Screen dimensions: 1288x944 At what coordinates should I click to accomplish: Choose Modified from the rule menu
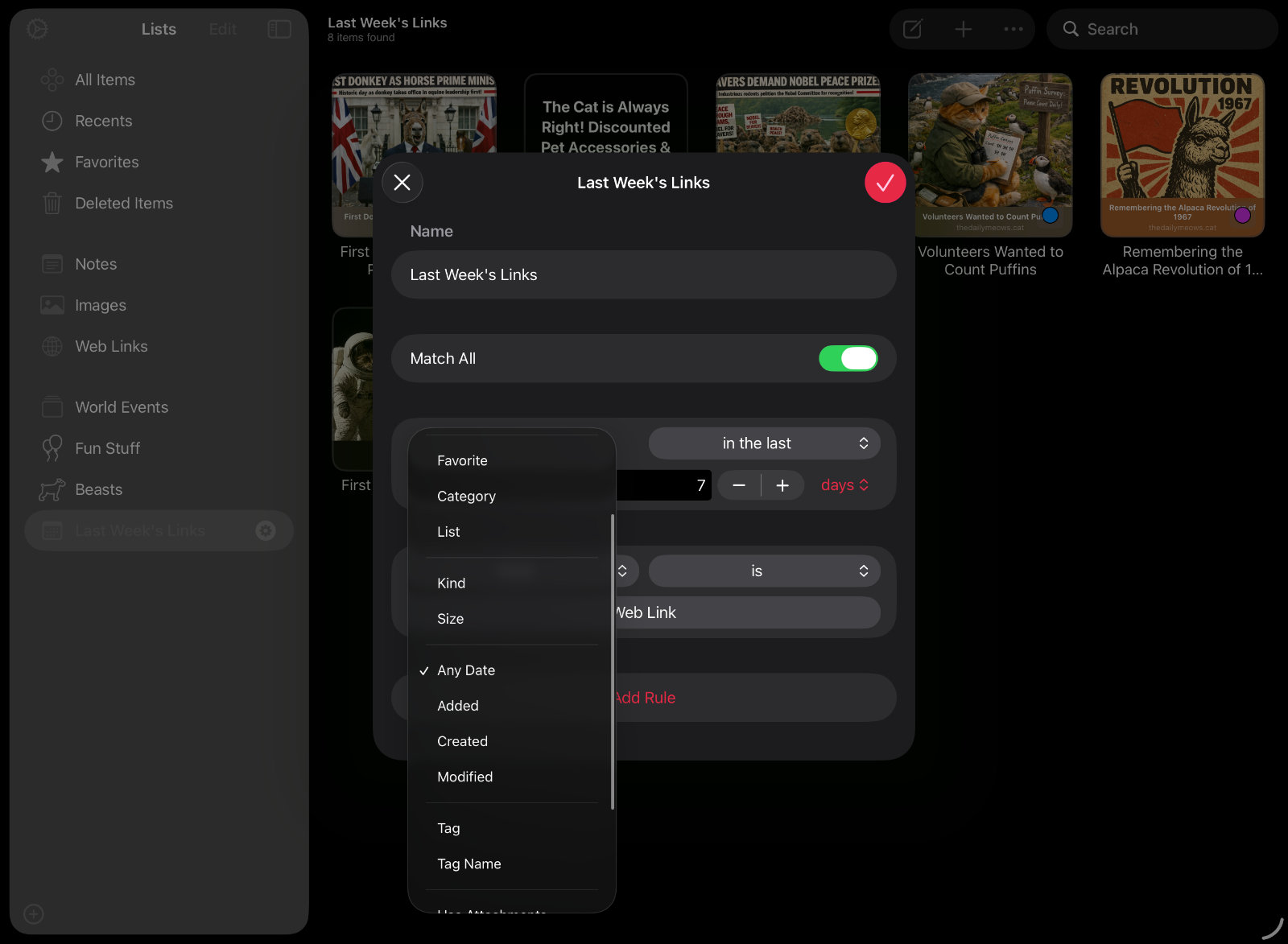pyautogui.click(x=464, y=777)
